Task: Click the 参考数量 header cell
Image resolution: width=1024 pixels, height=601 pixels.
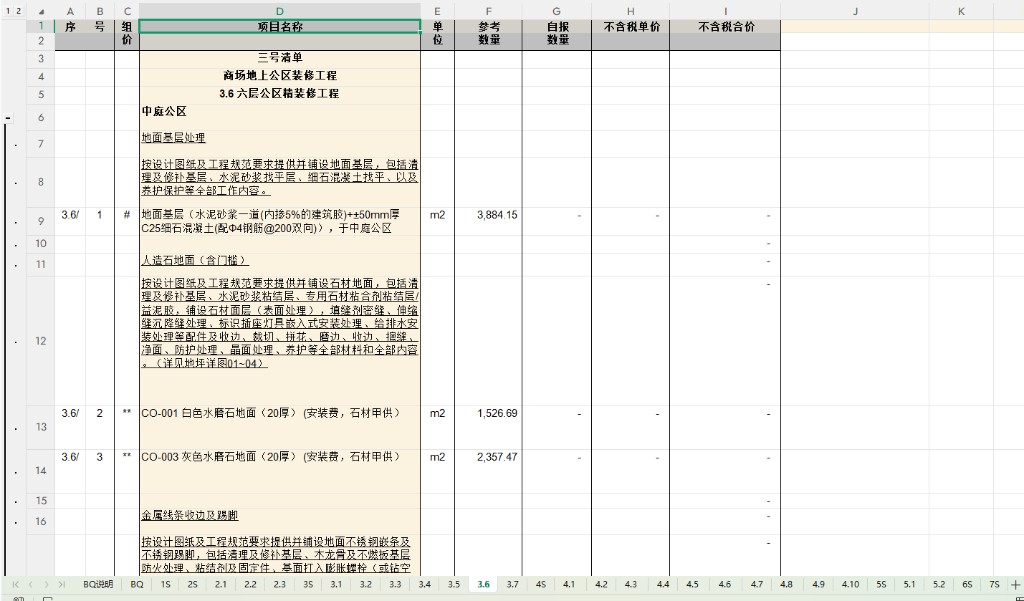Action: [488, 34]
